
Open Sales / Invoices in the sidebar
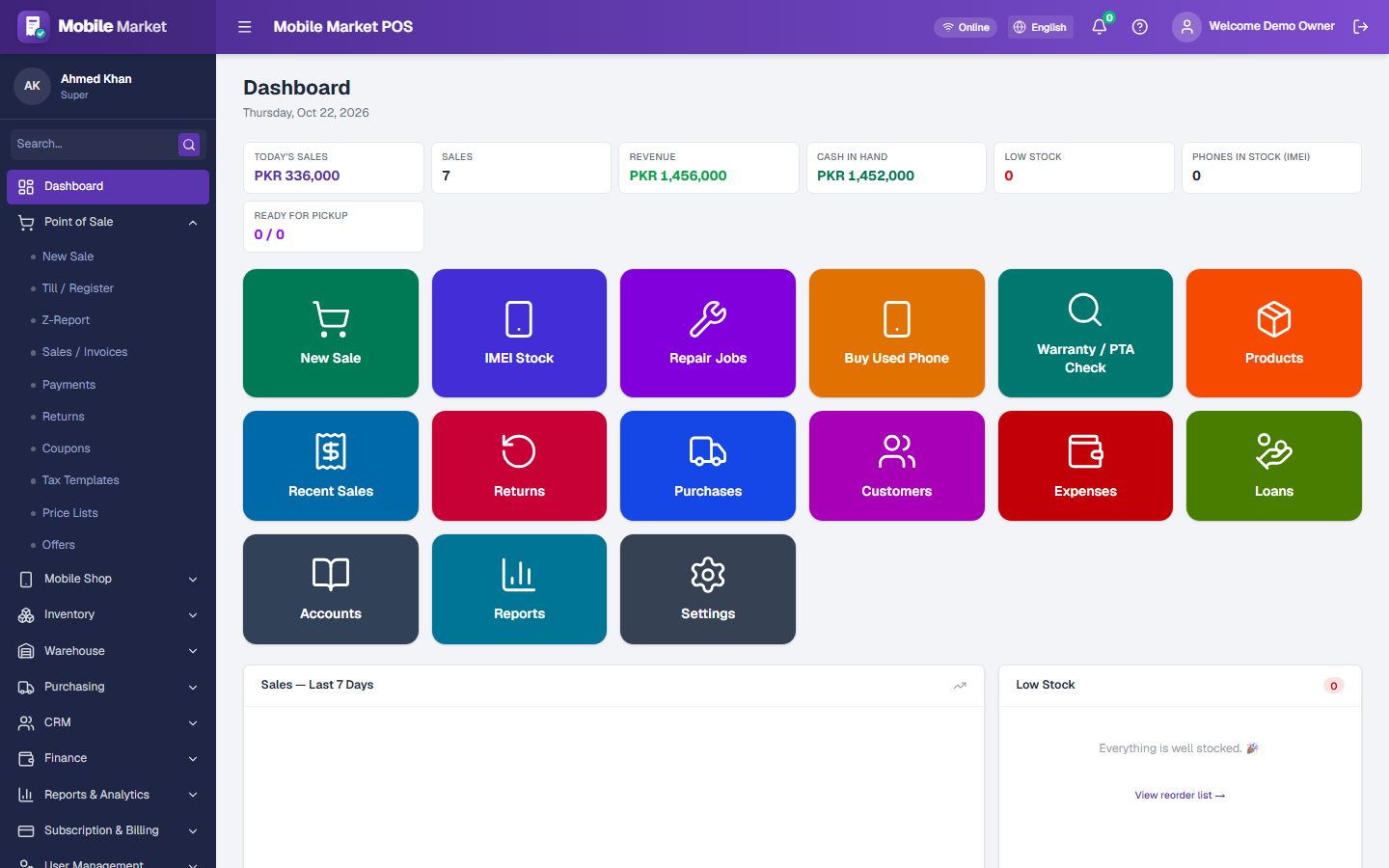pos(85,352)
